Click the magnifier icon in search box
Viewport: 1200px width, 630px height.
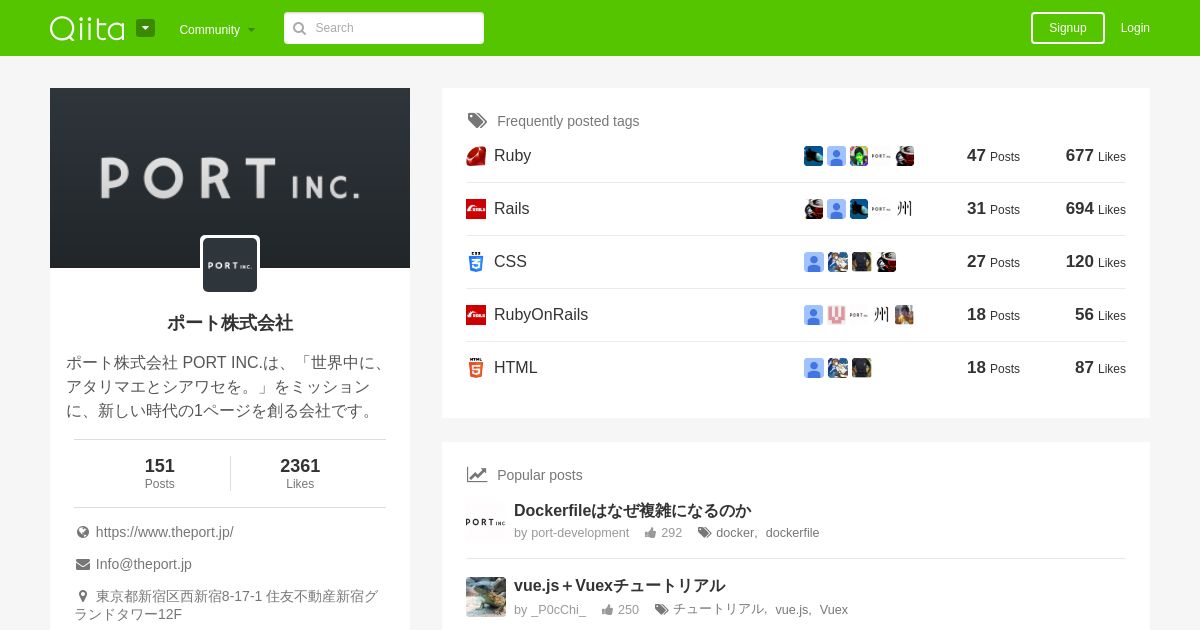click(299, 29)
